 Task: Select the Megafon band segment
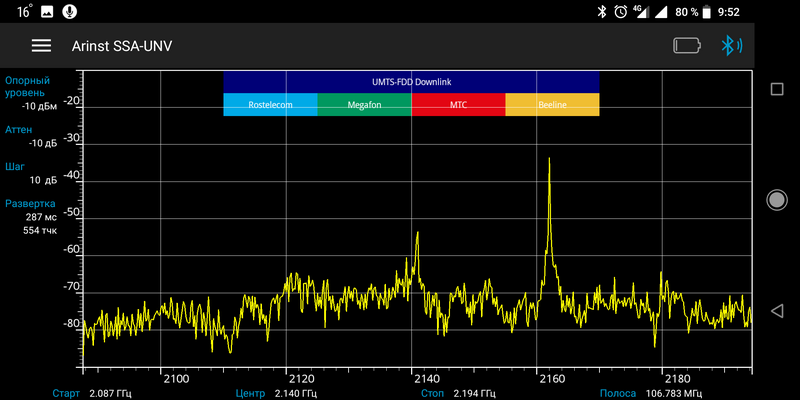pyautogui.click(x=364, y=104)
